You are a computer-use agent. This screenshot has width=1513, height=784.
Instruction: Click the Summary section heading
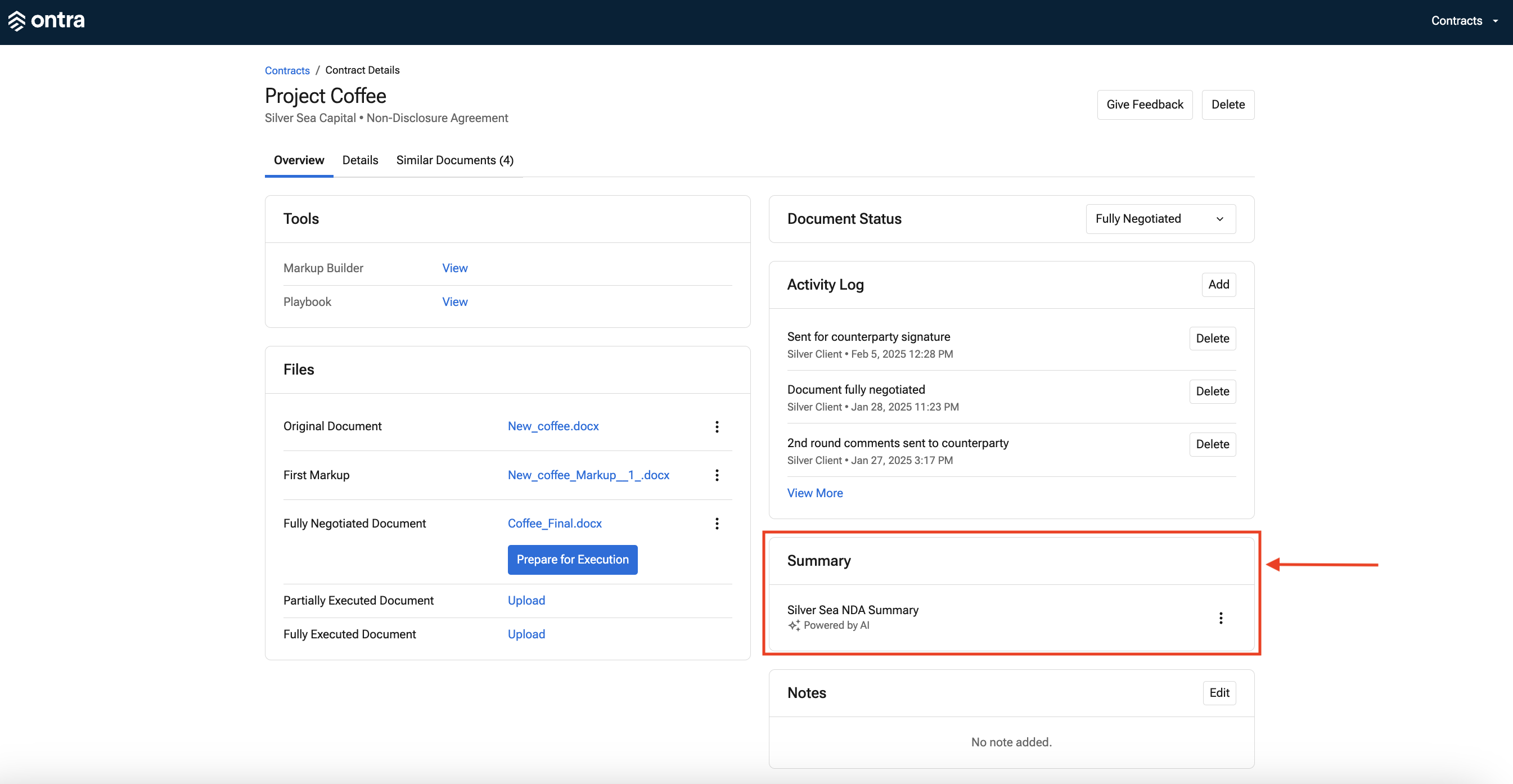(x=819, y=561)
